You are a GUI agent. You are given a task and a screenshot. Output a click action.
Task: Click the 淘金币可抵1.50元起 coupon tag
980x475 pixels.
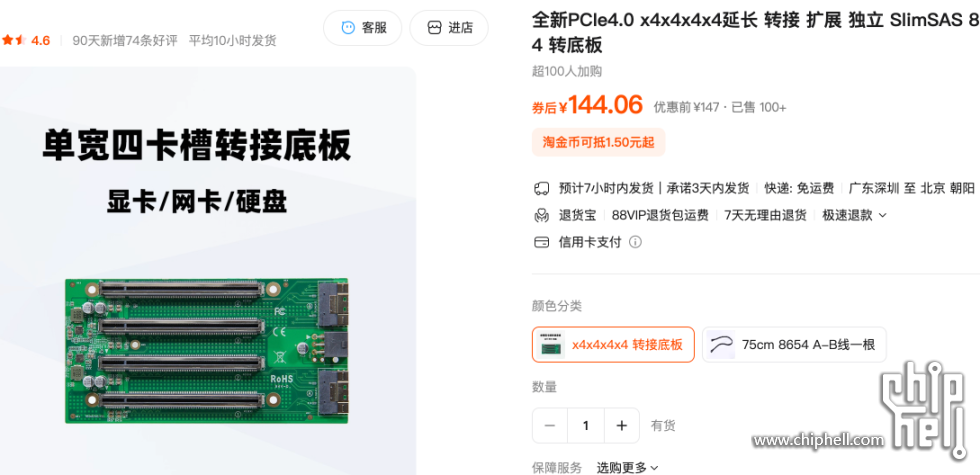click(x=599, y=142)
